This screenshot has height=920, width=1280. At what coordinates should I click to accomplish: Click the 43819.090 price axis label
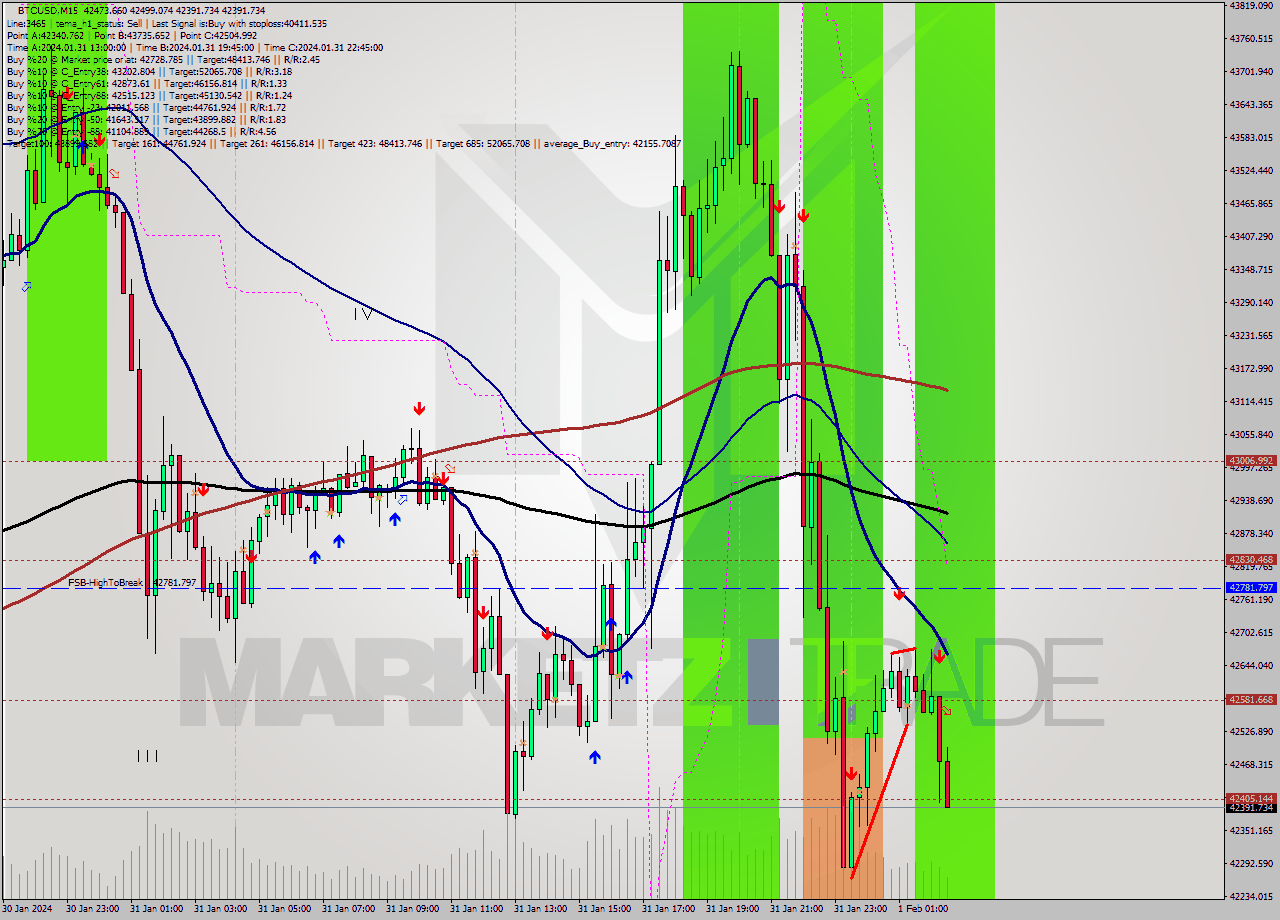(x=1251, y=5)
